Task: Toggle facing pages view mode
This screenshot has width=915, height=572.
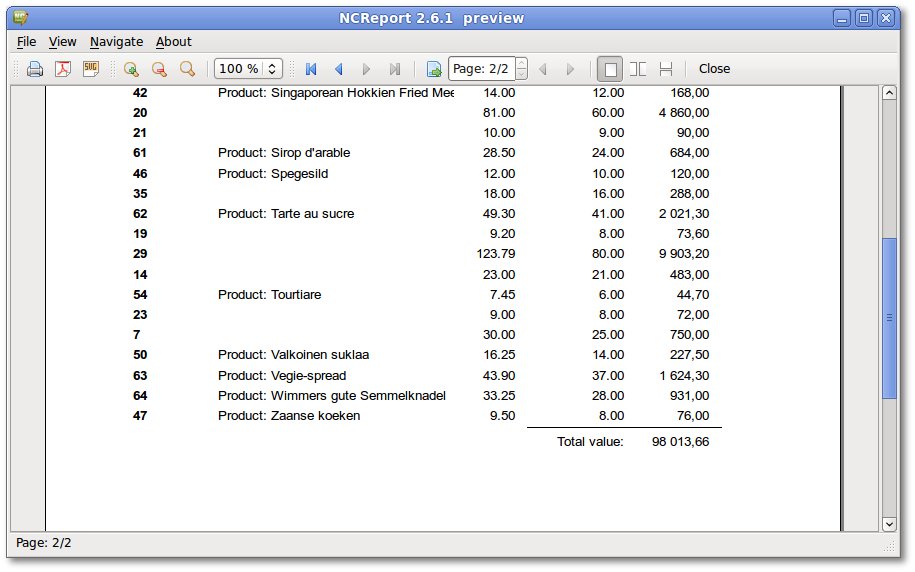Action: point(638,69)
